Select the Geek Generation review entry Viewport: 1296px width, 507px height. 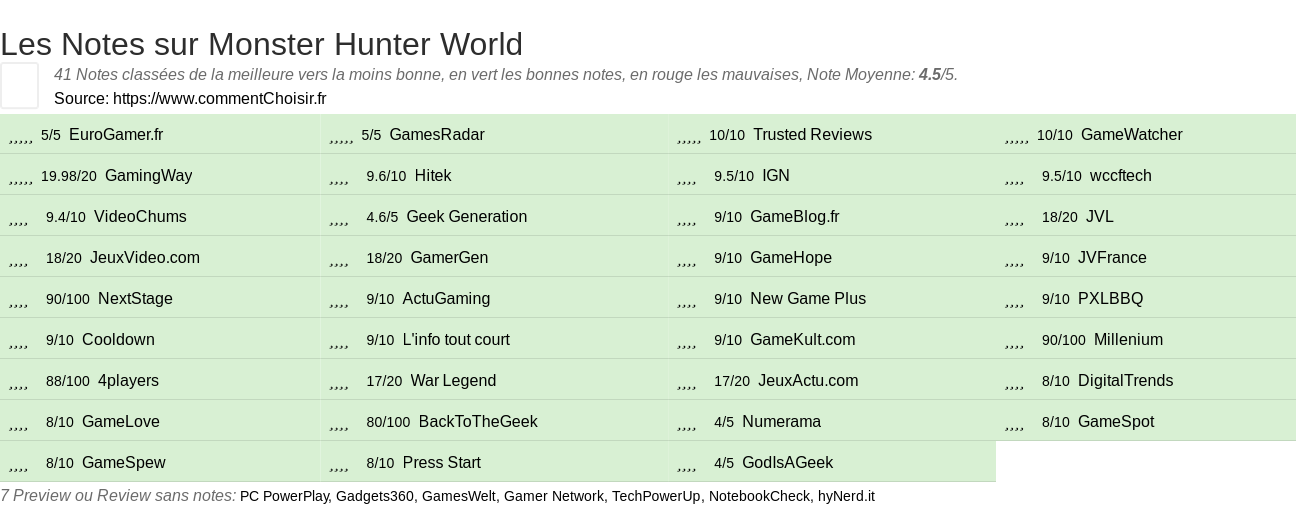coord(467,217)
